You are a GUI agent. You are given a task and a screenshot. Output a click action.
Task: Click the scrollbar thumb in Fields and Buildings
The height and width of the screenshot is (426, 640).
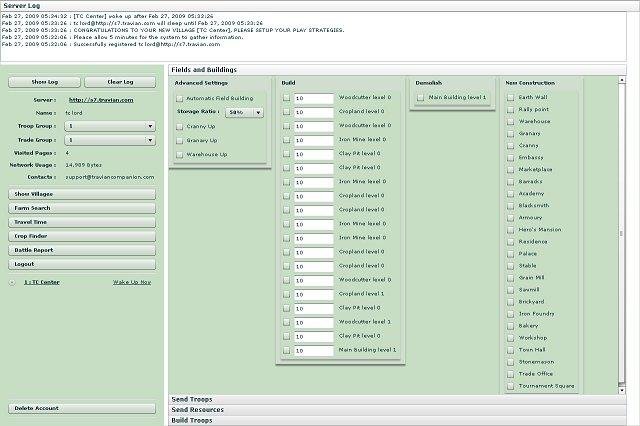click(x=622, y=234)
